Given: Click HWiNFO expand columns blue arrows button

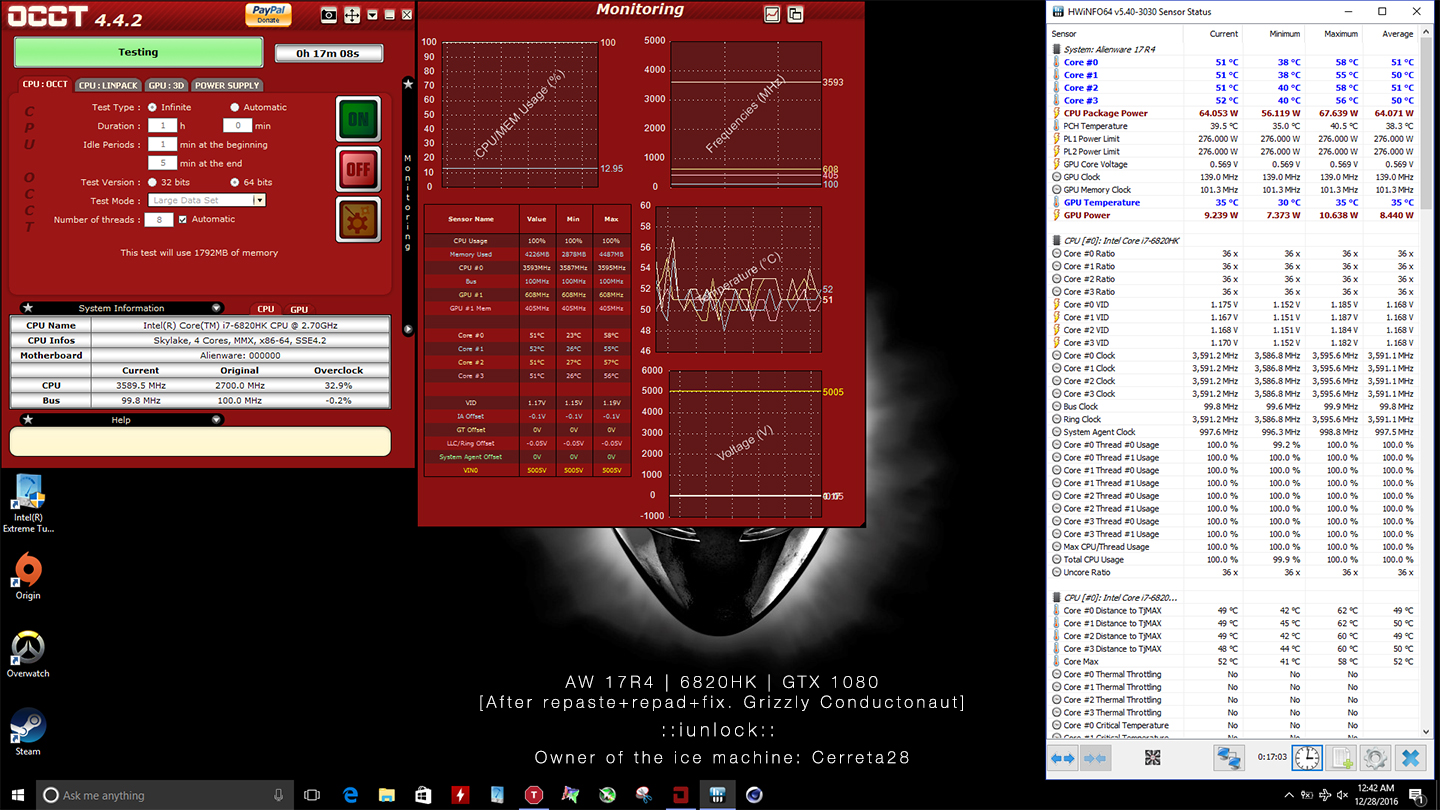Looking at the screenshot, I should (1063, 758).
